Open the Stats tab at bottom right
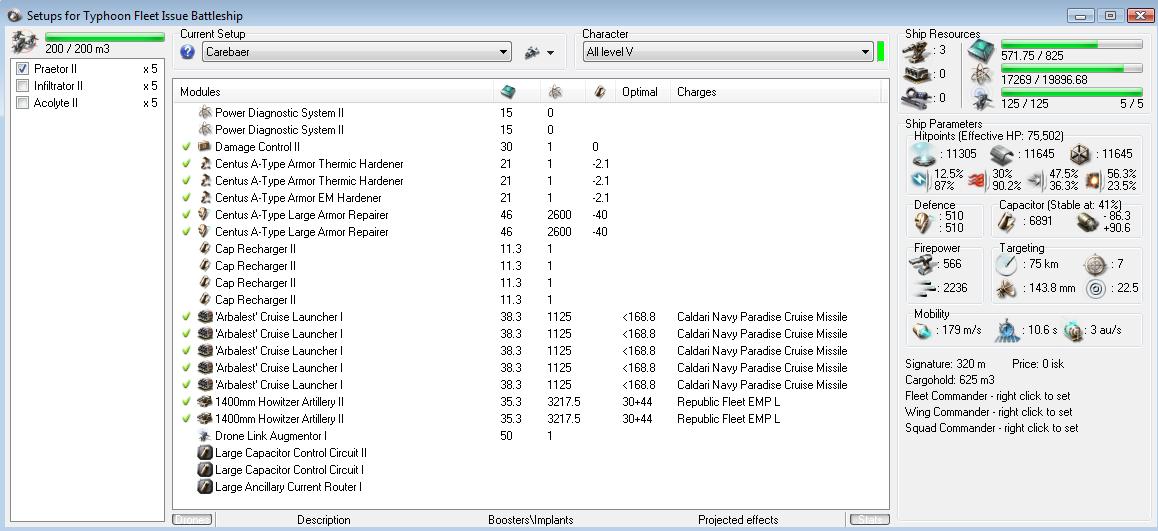1158x531 pixels. tap(869, 520)
